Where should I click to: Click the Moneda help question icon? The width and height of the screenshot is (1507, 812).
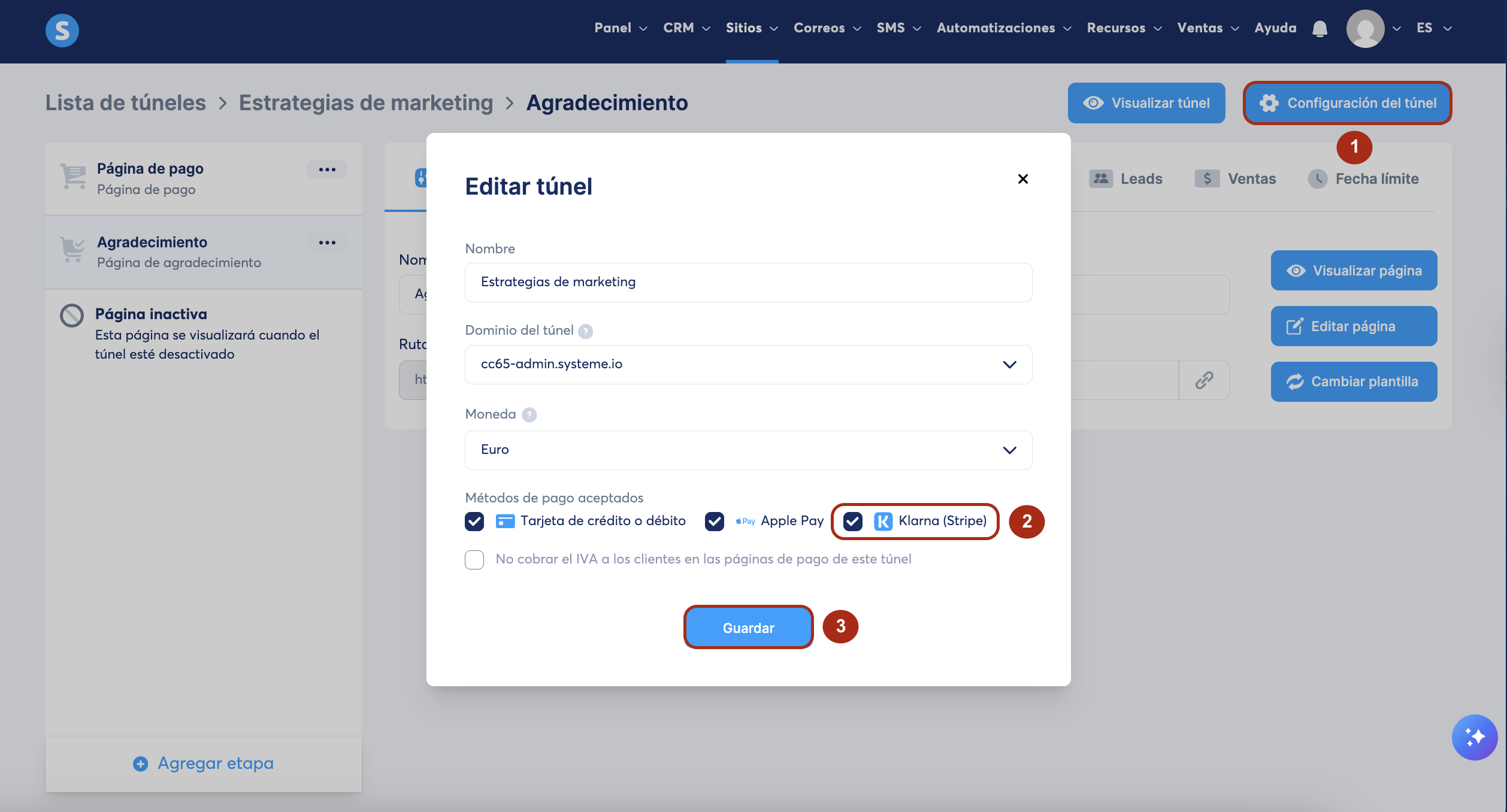click(529, 414)
